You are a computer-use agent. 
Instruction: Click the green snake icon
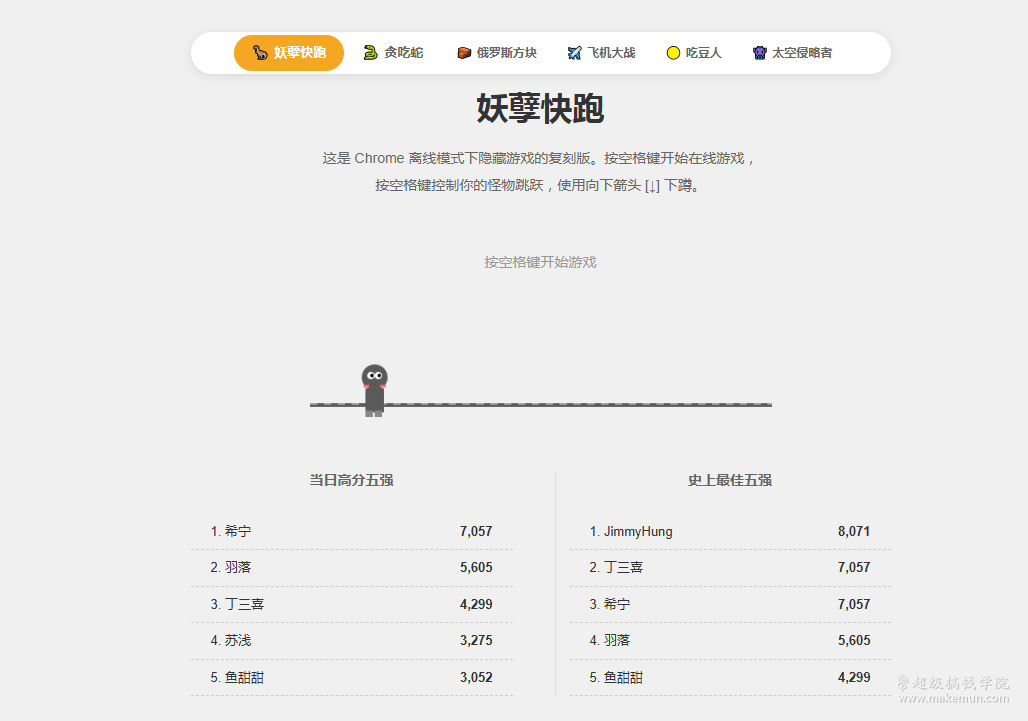pos(370,52)
